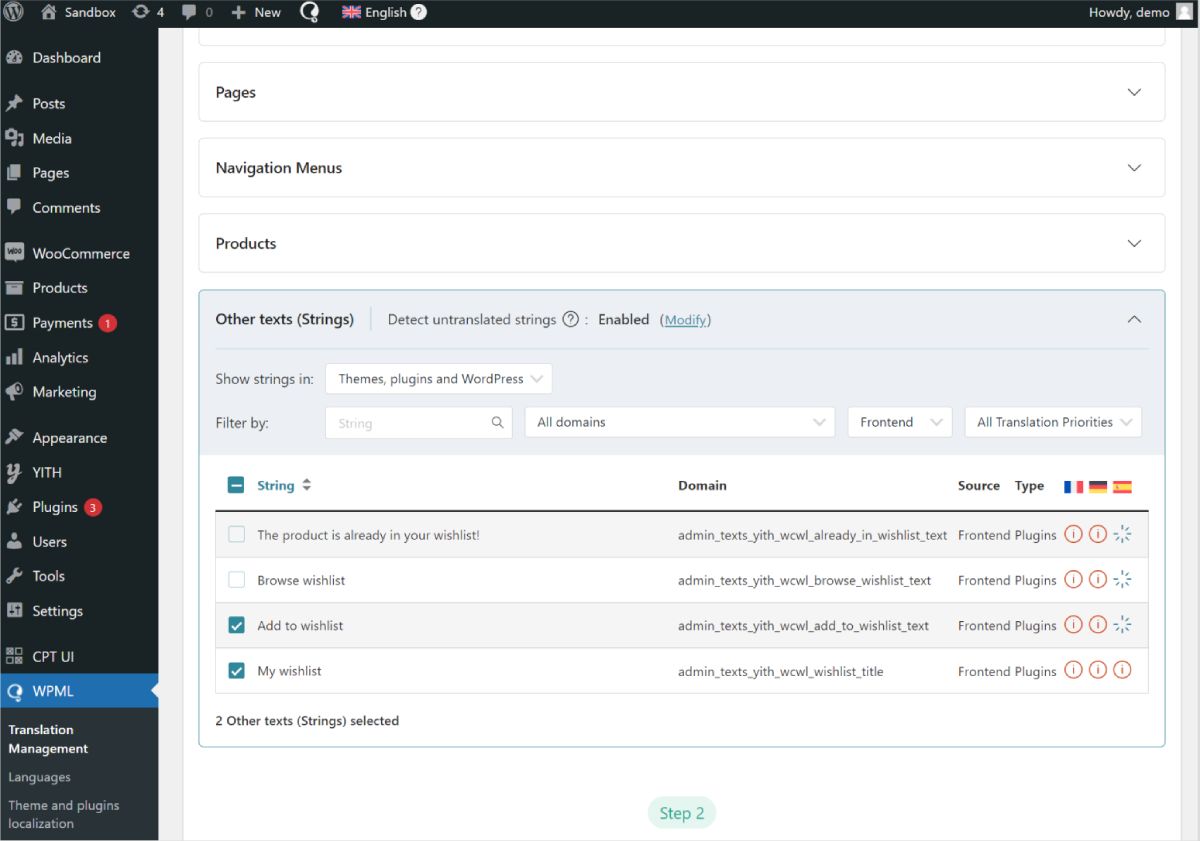Click the help icon beside Detect untranslated strings

pyautogui.click(x=570, y=320)
